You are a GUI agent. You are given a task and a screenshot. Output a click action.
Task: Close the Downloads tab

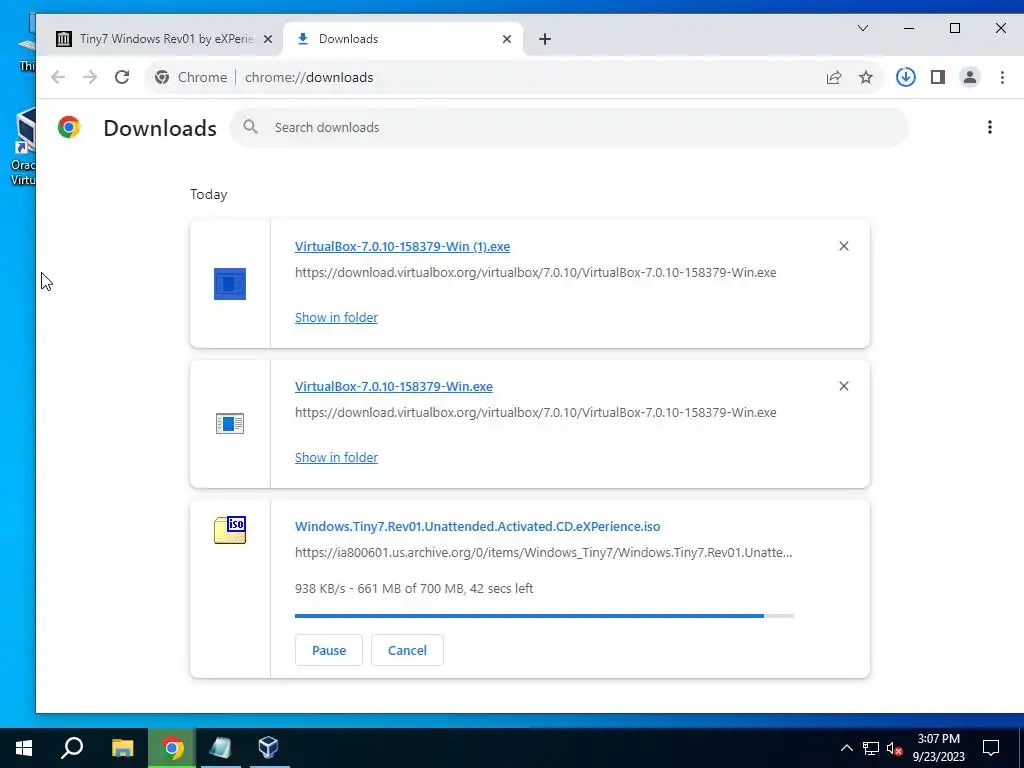click(507, 39)
